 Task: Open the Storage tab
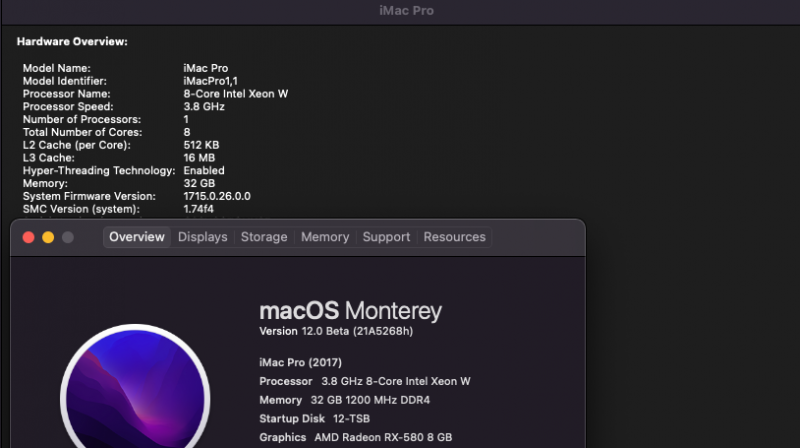(x=264, y=237)
